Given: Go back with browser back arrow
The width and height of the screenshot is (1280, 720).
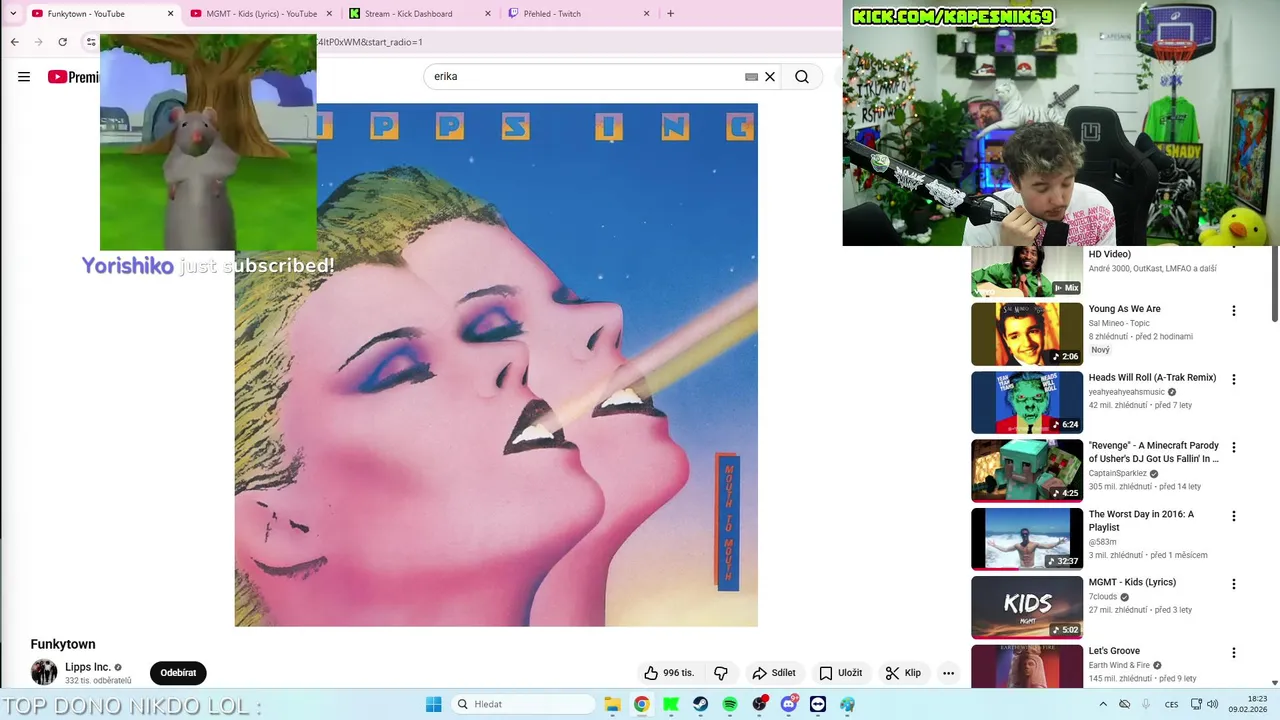Looking at the screenshot, I should (x=14, y=42).
